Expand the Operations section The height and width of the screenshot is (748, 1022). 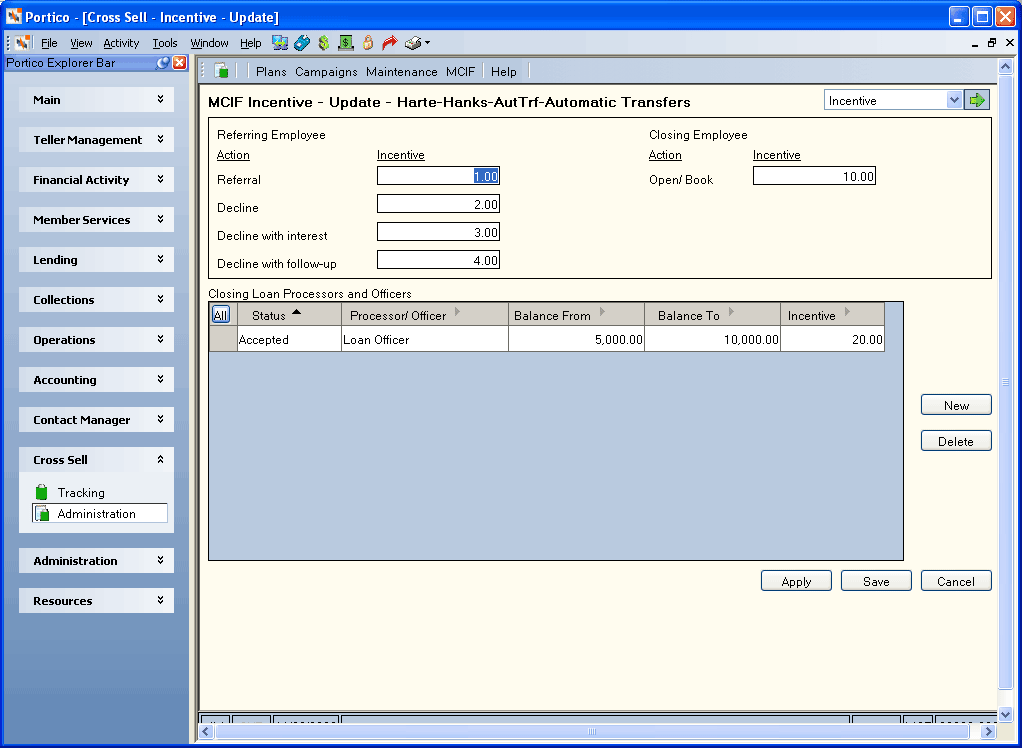[x=96, y=339]
